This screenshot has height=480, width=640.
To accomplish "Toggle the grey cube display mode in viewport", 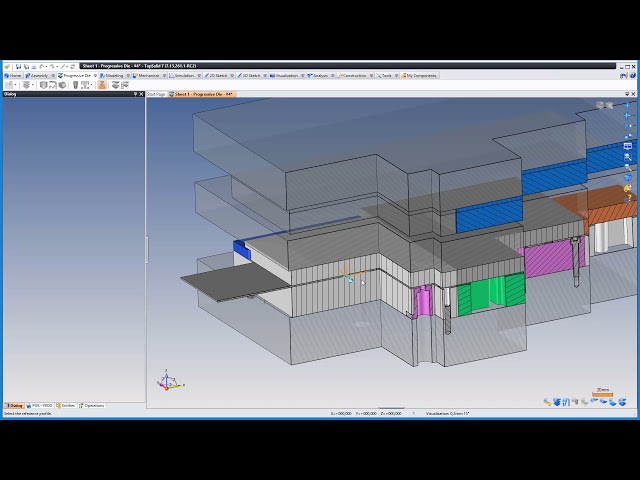I will pyautogui.click(x=600, y=105).
